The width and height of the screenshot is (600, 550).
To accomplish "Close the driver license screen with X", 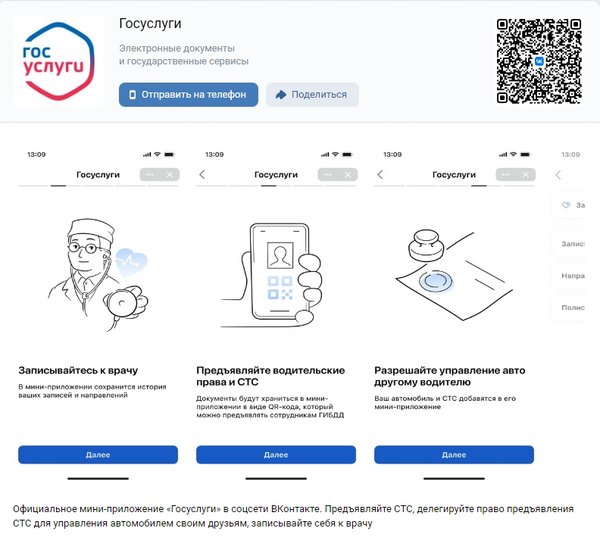I will coord(347,175).
